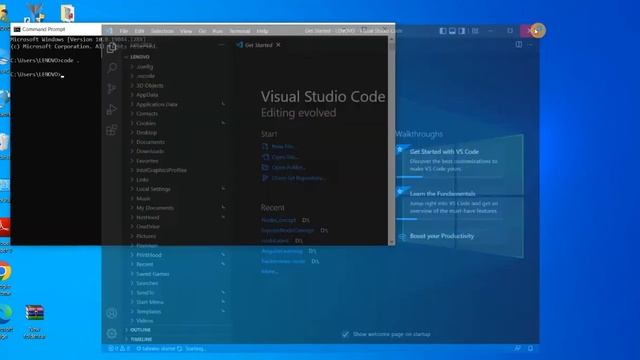Expand the OneDrive folder
The image size is (640, 360).
point(148,227)
